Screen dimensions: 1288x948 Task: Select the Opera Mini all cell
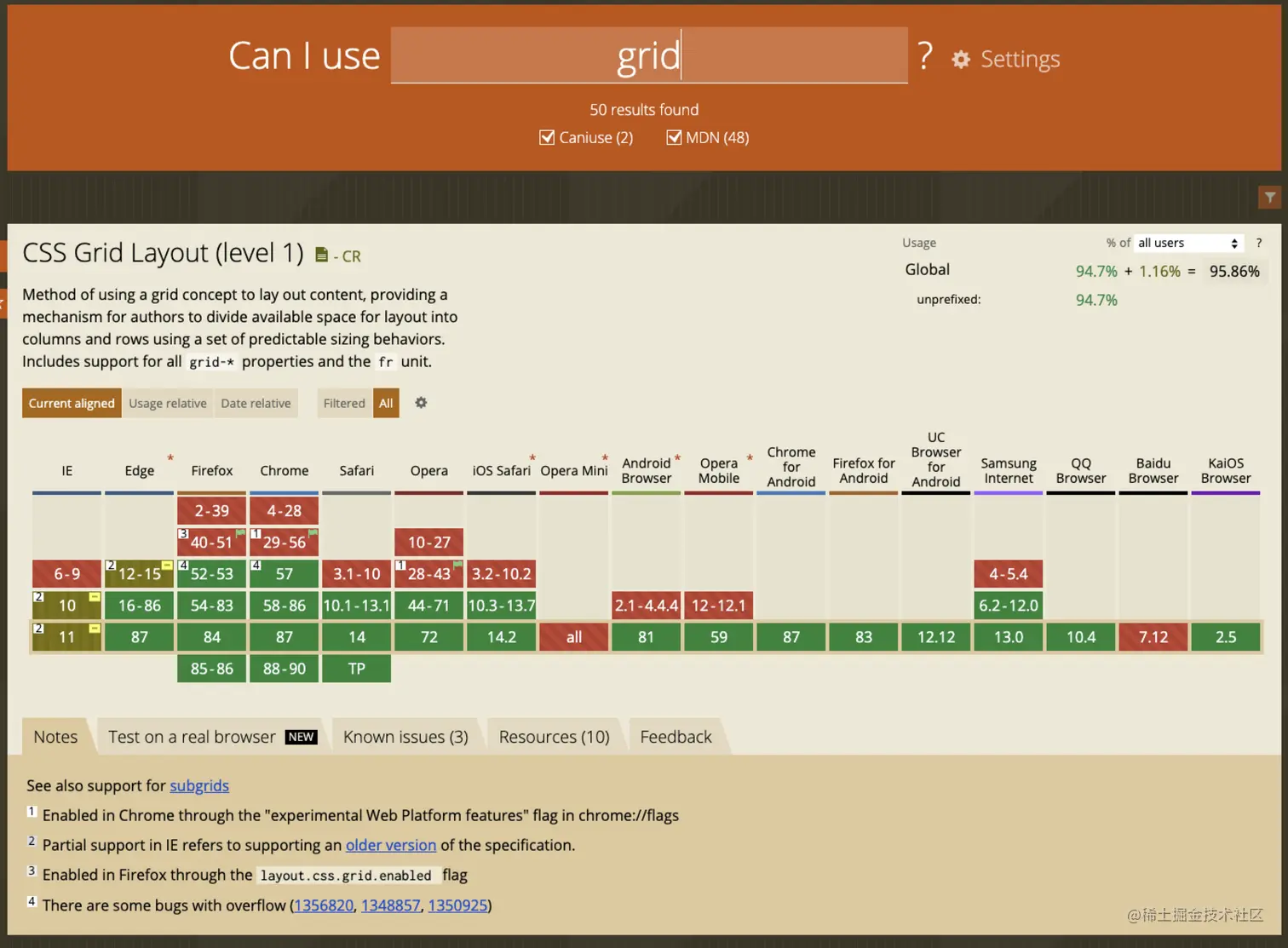coord(574,637)
